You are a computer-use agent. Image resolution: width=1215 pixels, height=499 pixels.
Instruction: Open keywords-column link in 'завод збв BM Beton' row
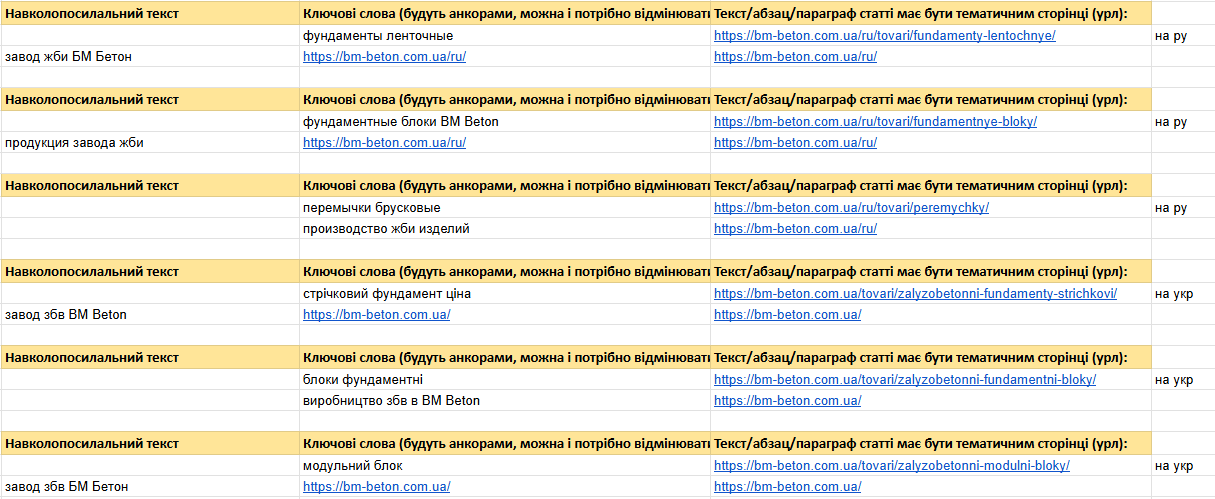pyautogui.click(x=376, y=315)
